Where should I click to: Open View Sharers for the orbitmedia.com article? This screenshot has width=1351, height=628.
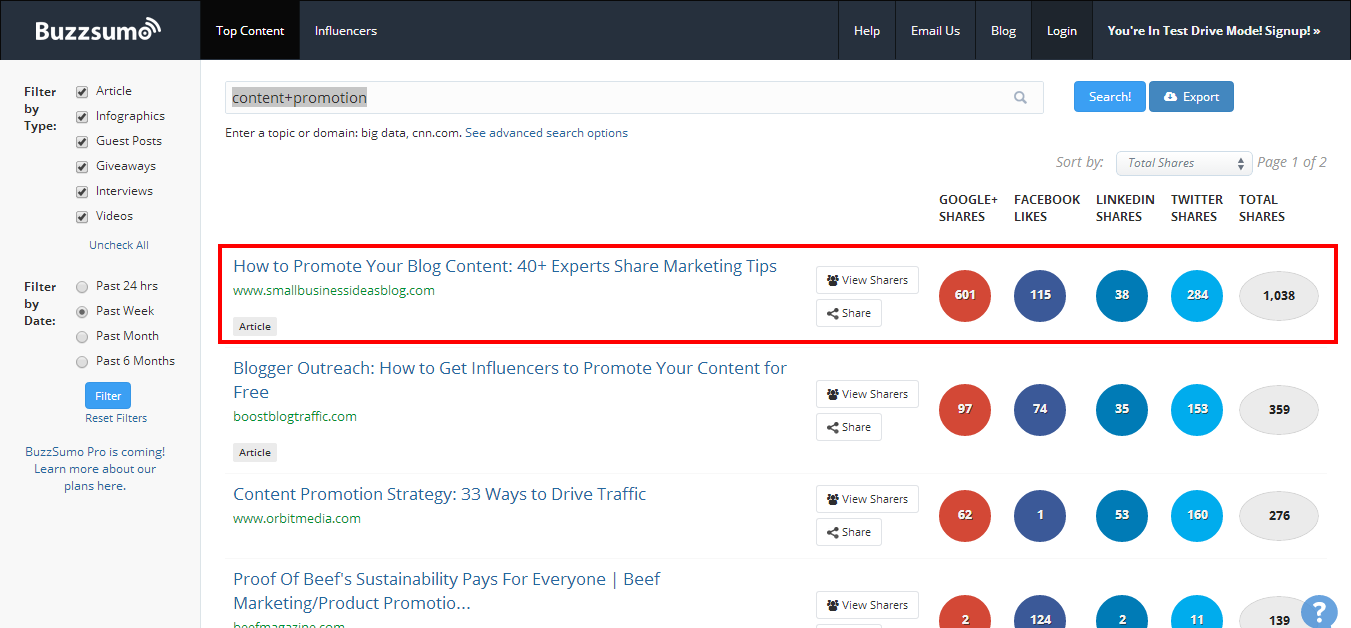[866, 499]
